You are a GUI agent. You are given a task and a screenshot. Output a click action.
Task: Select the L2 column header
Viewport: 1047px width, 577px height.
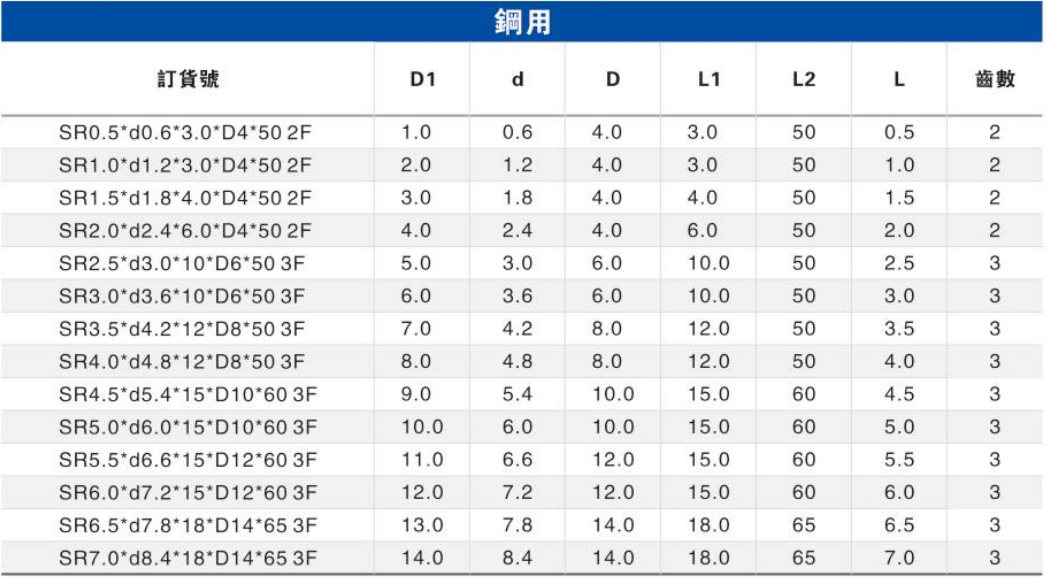[803, 79]
